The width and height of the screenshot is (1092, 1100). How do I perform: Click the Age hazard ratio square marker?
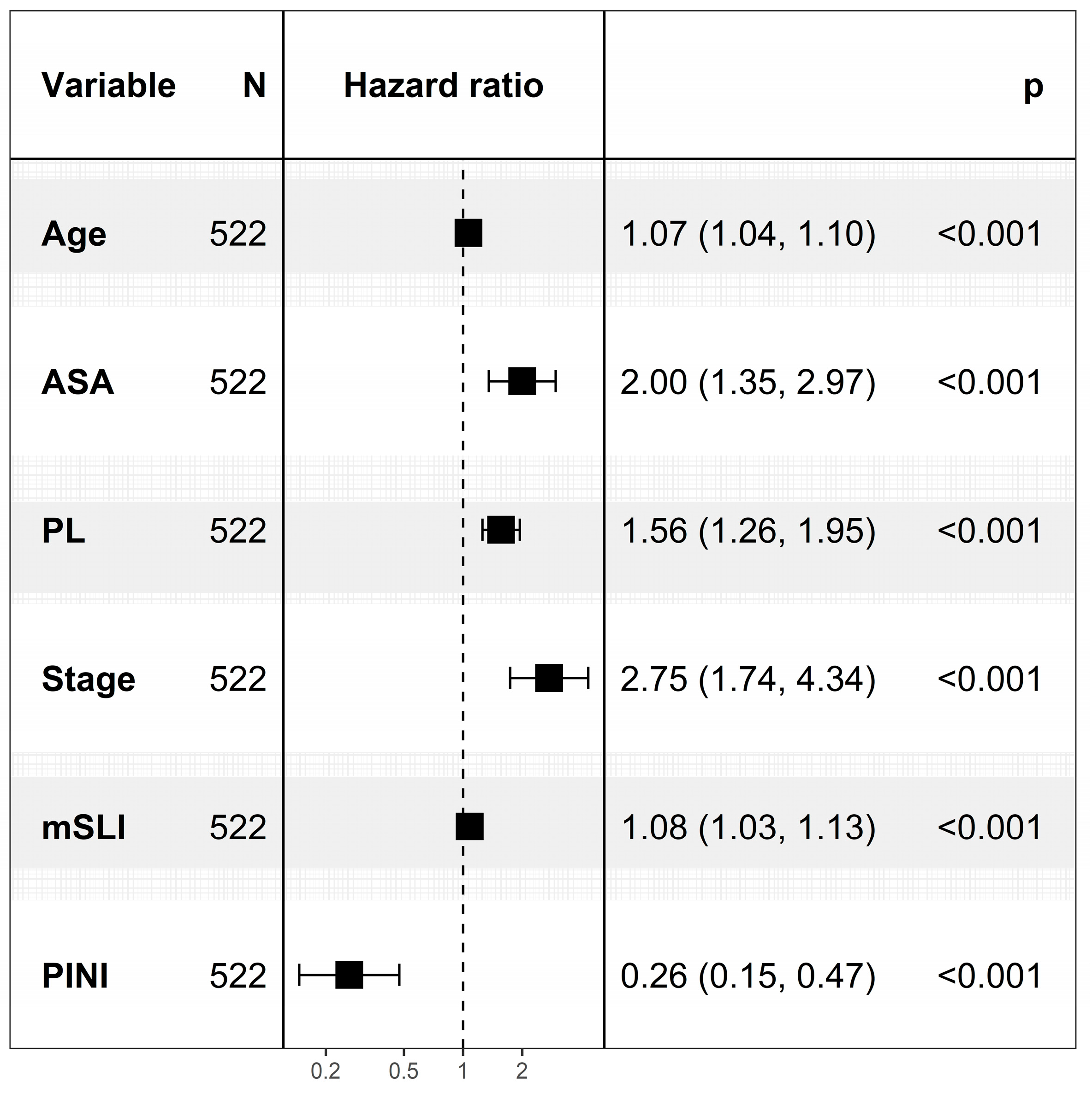[x=468, y=233]
